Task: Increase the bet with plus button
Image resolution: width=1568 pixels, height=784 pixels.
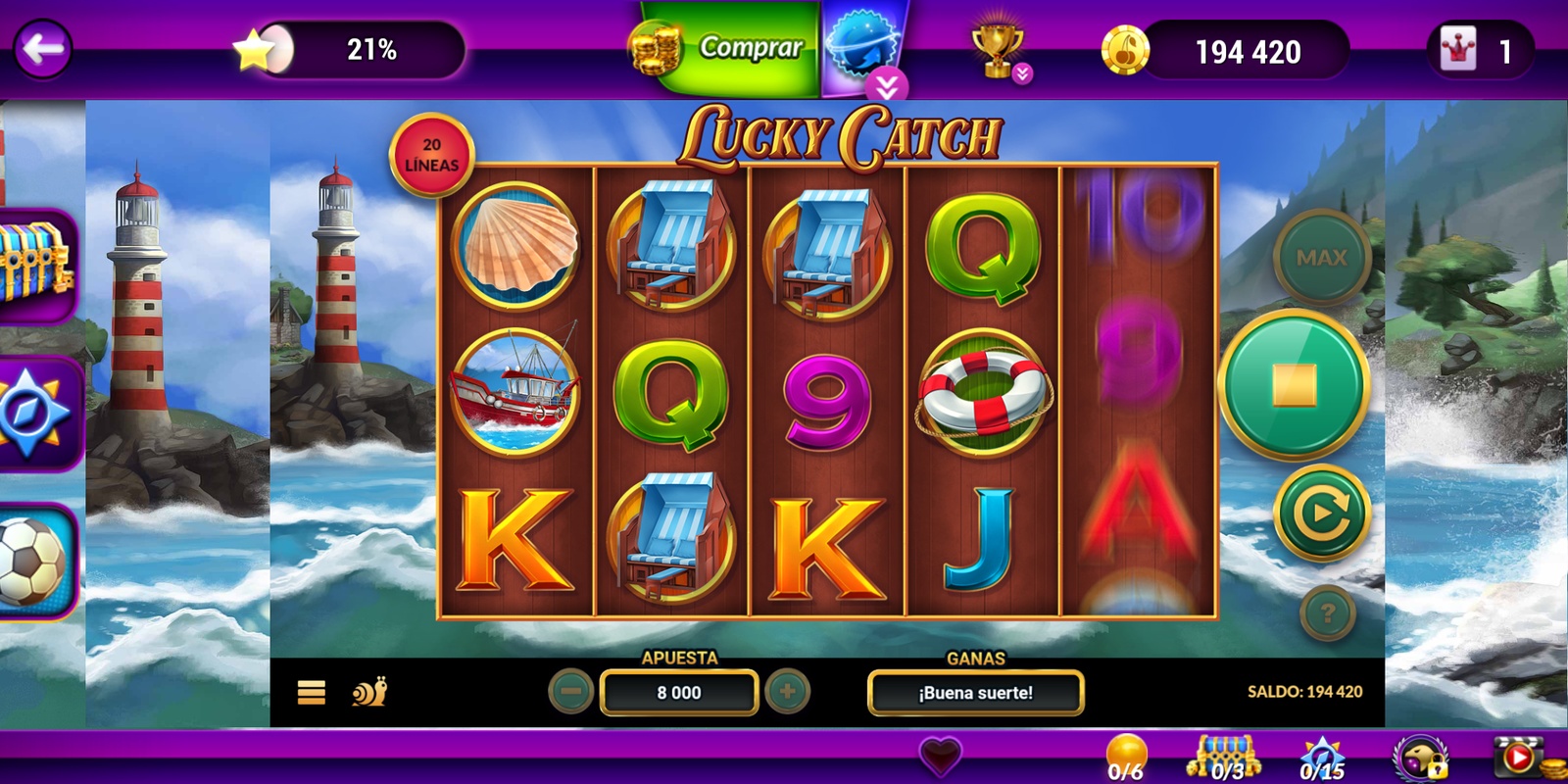Action: pos(787,692)
